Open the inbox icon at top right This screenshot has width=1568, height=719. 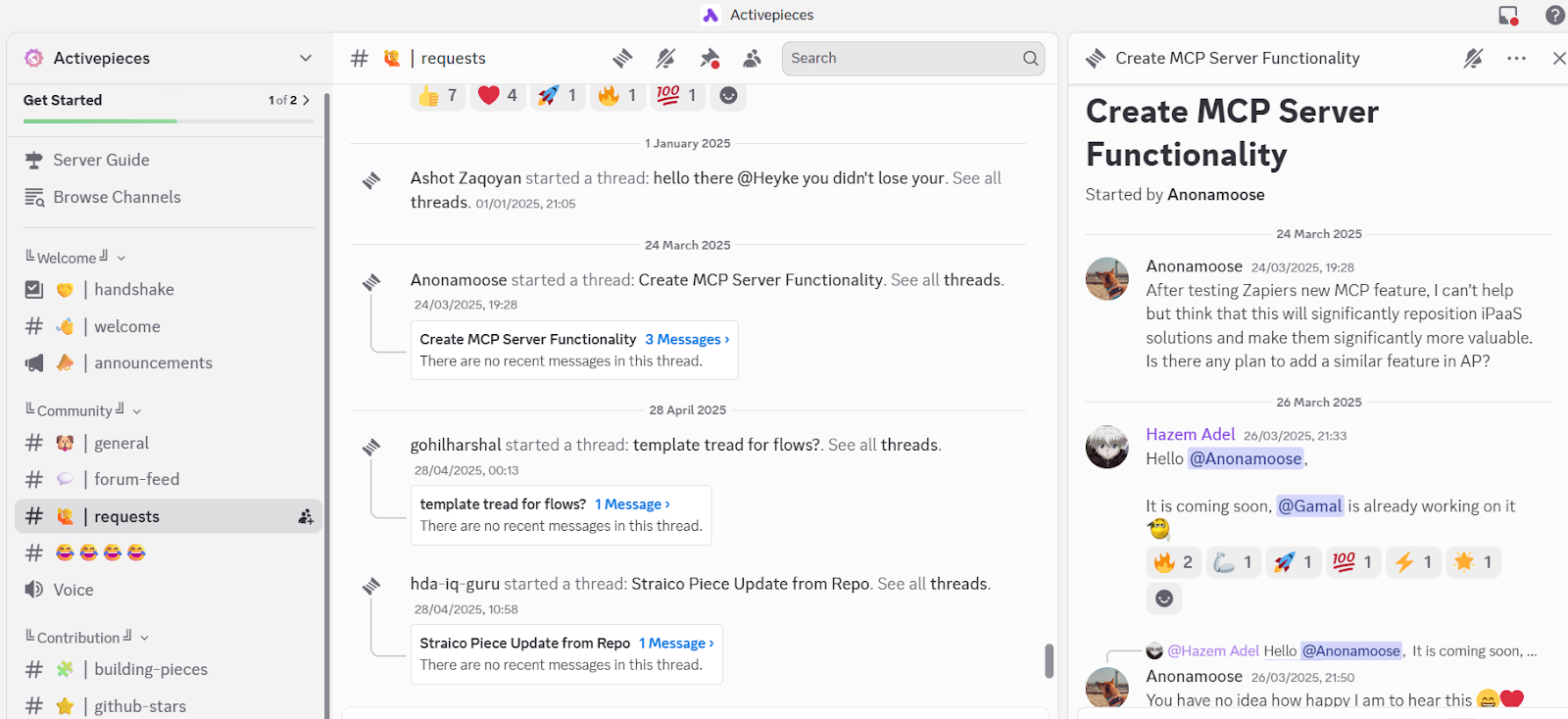tap(1508, 15)
